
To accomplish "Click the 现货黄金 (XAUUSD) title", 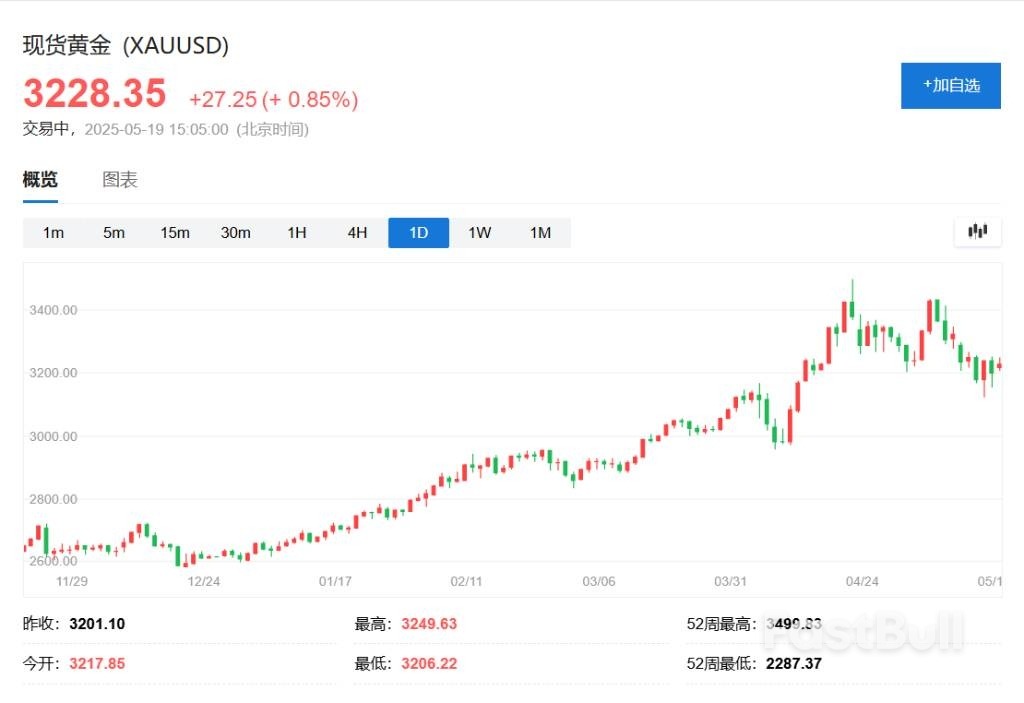I will [x=126, y=45].
